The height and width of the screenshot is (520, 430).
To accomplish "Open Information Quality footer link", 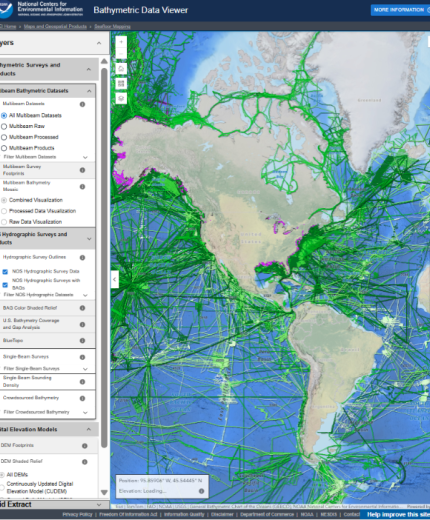I will click(184, 514).
